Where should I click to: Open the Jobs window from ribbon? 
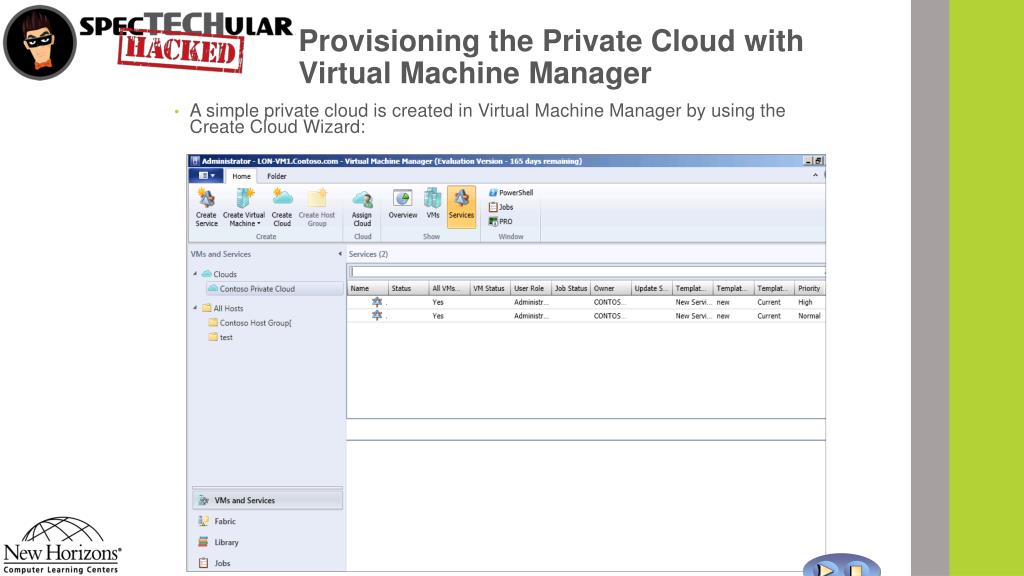pyautogui.click(x=501, y=207)
